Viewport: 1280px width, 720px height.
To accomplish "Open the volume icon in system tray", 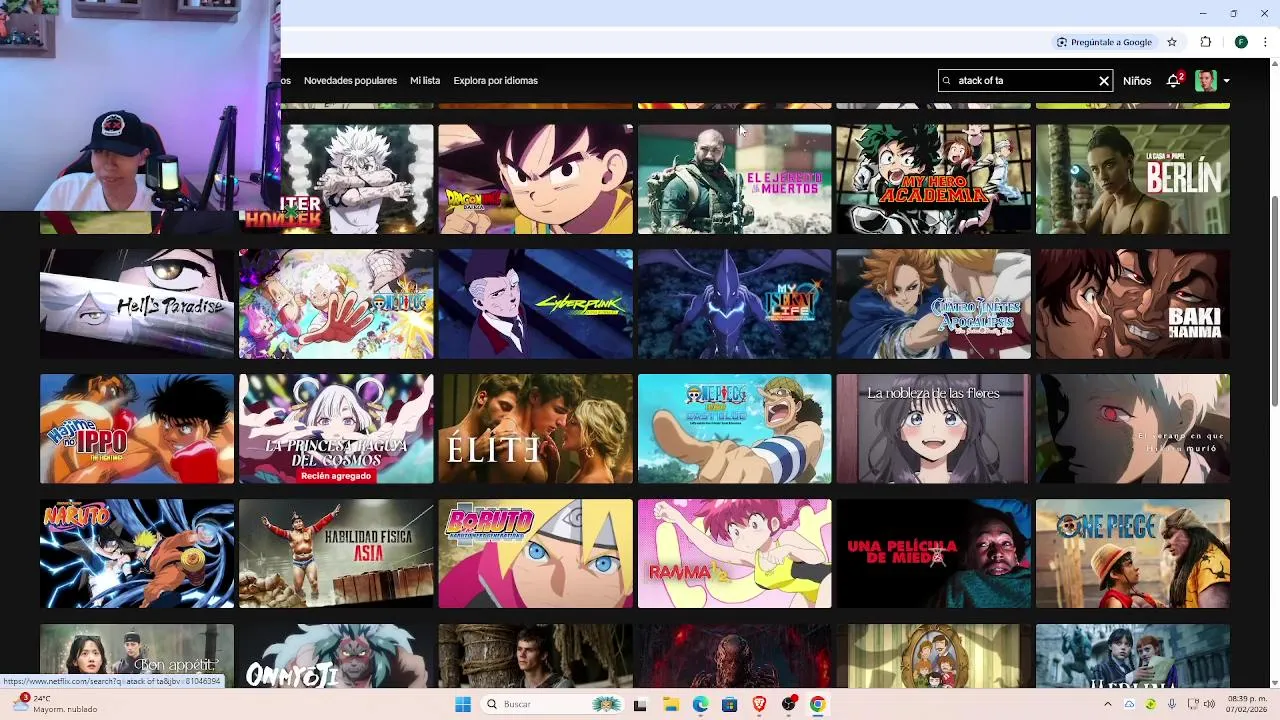I will (x=1210, y=704).
